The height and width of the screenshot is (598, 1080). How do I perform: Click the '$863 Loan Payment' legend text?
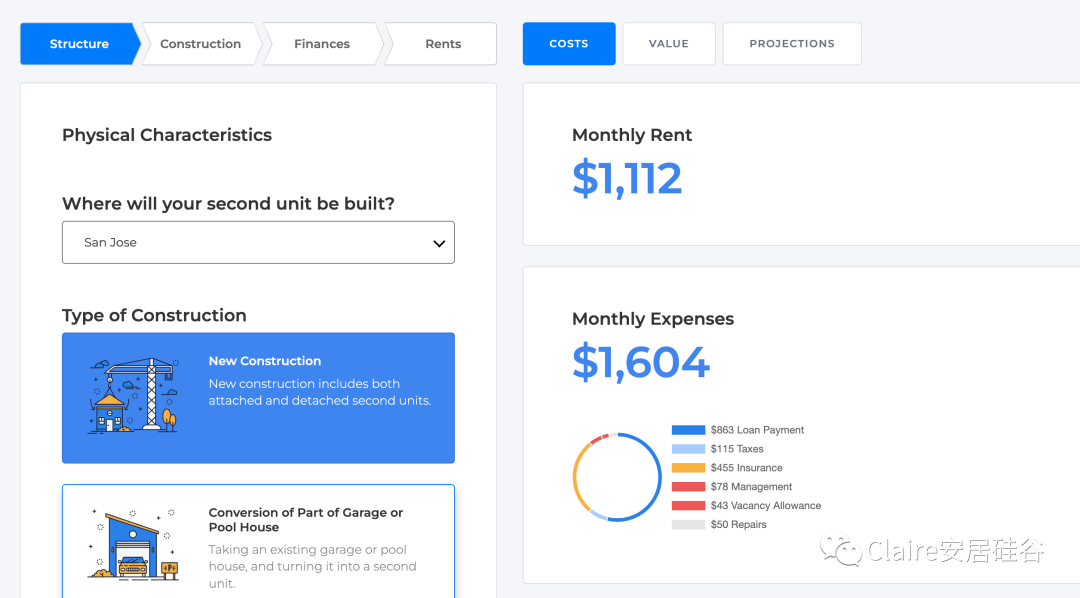tap(757, 430)
